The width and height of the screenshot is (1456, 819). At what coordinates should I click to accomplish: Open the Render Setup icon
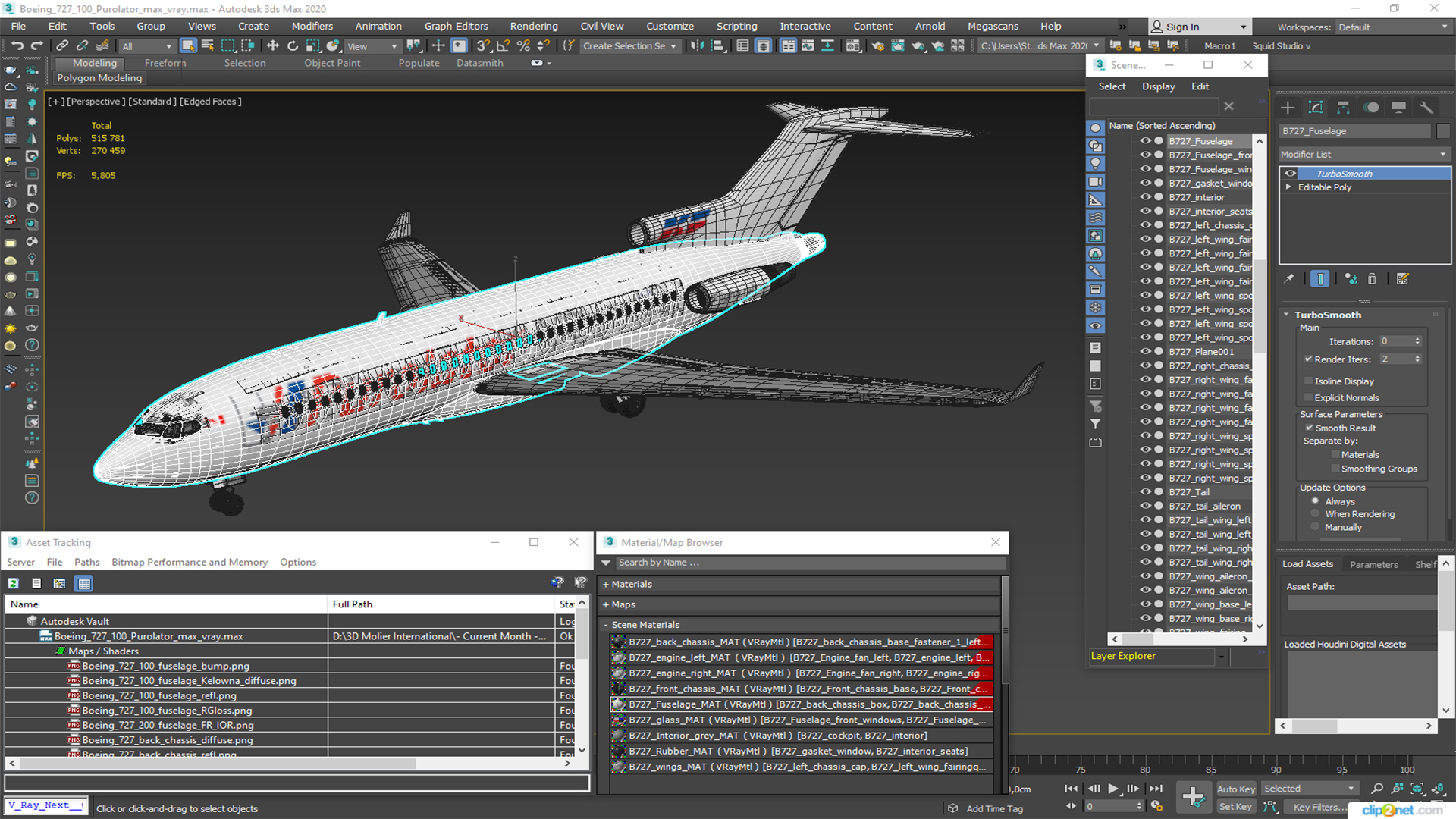point(877,46)
